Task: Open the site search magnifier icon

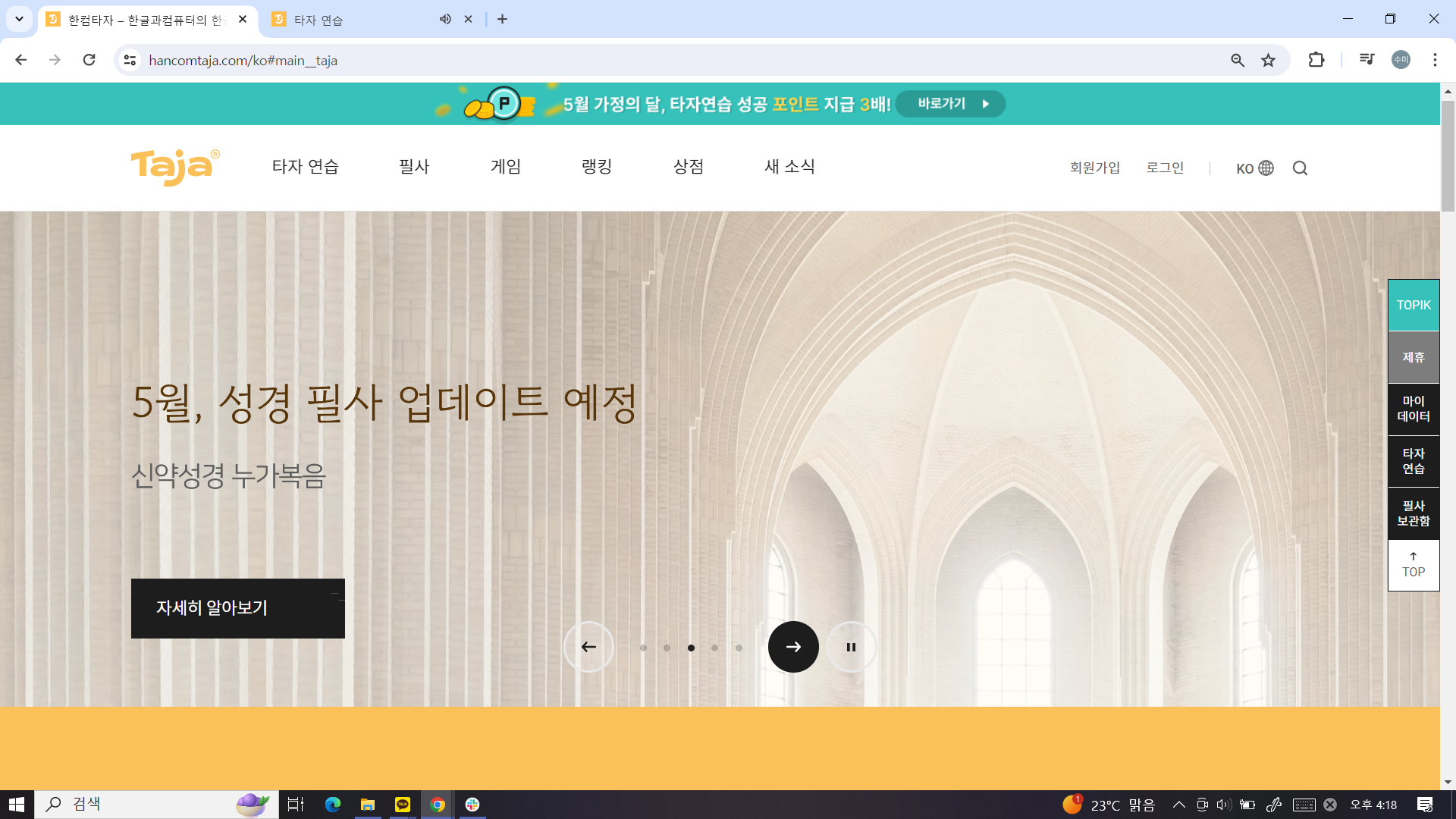Action: click(x=1300, y=168)
